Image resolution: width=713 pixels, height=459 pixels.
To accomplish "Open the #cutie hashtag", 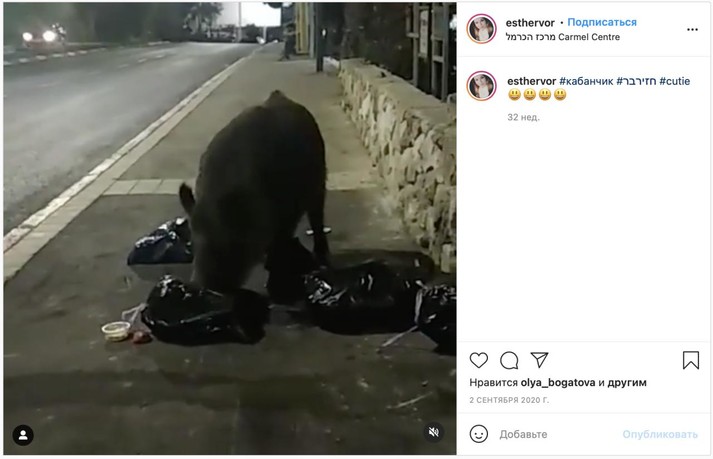I will 674,81.
